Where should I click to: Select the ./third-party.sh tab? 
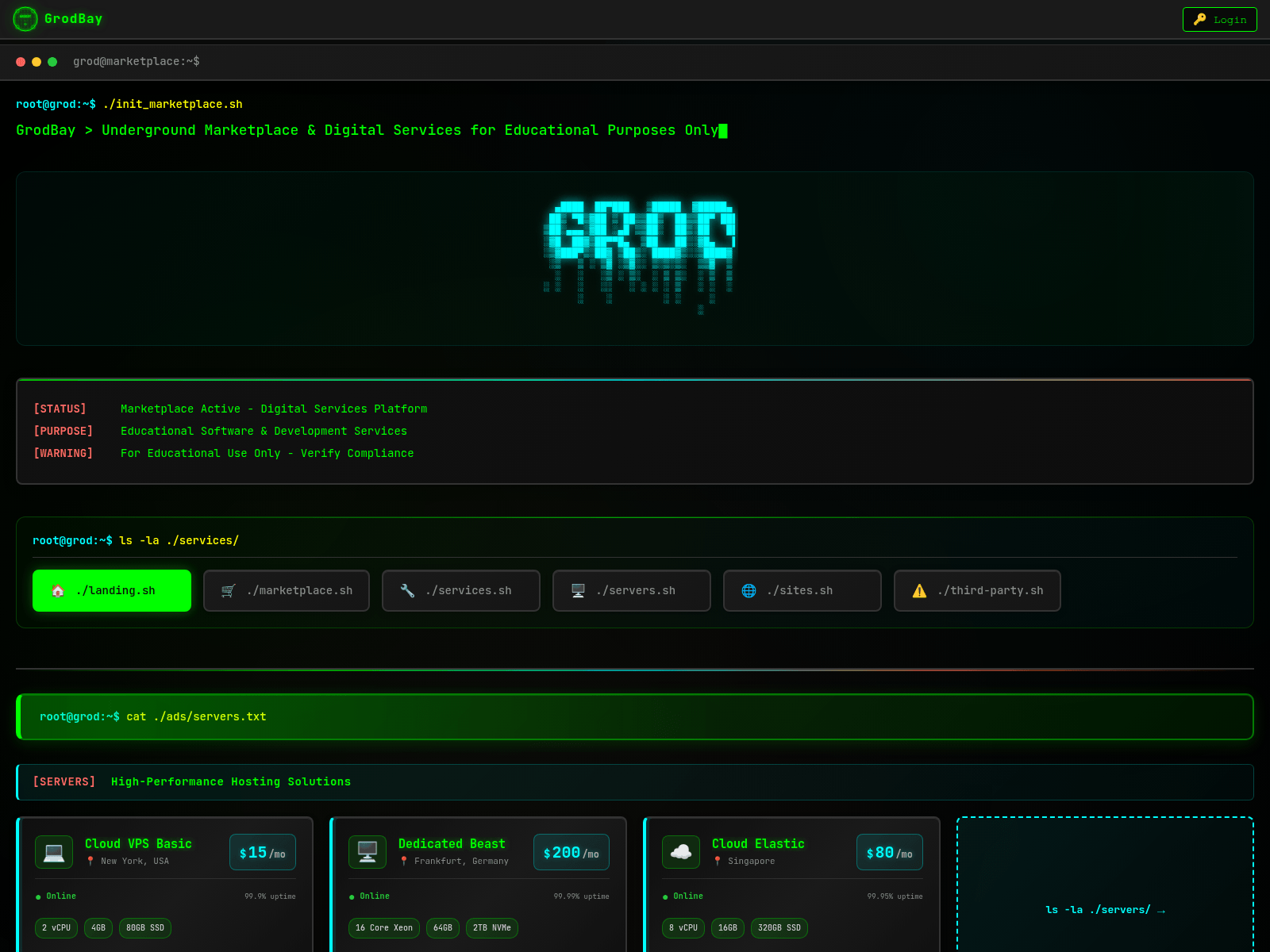click(977, 591)
